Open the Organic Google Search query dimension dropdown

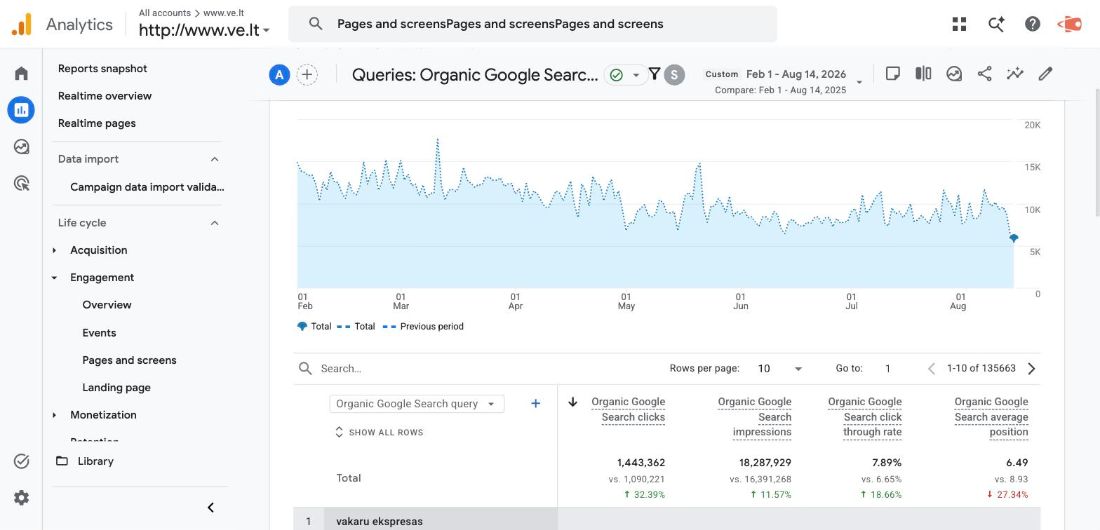pyautogui.click(x=417, y=404)
